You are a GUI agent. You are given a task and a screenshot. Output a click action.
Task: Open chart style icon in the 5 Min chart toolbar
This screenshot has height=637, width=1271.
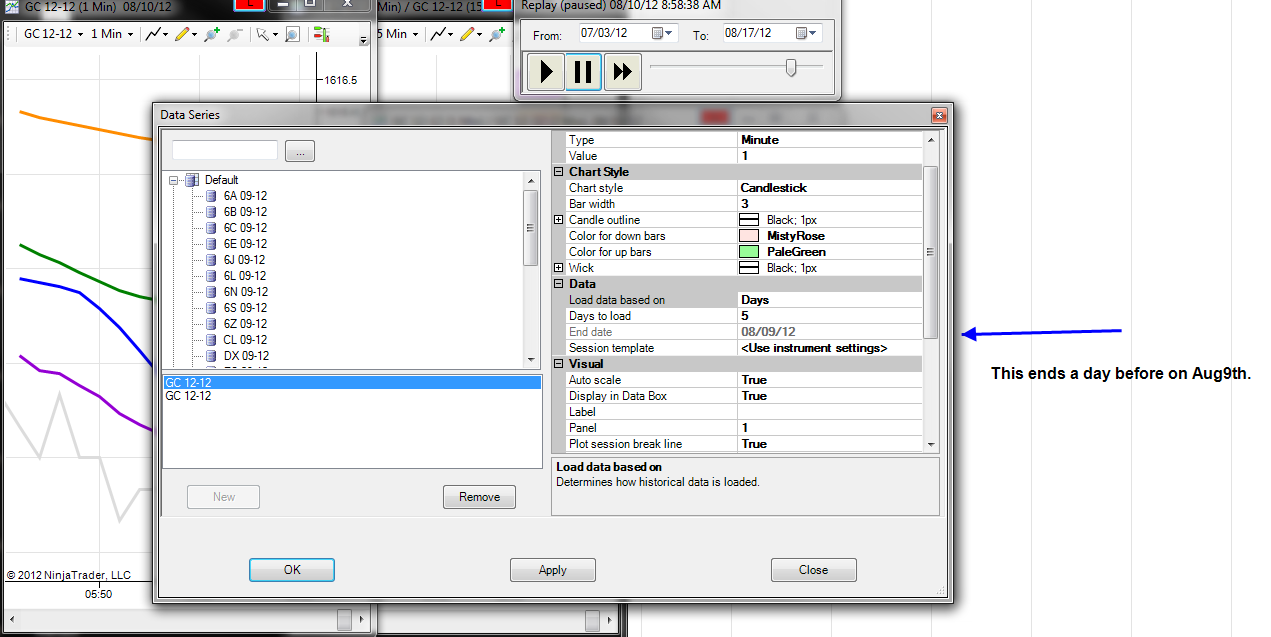[437, 34]
